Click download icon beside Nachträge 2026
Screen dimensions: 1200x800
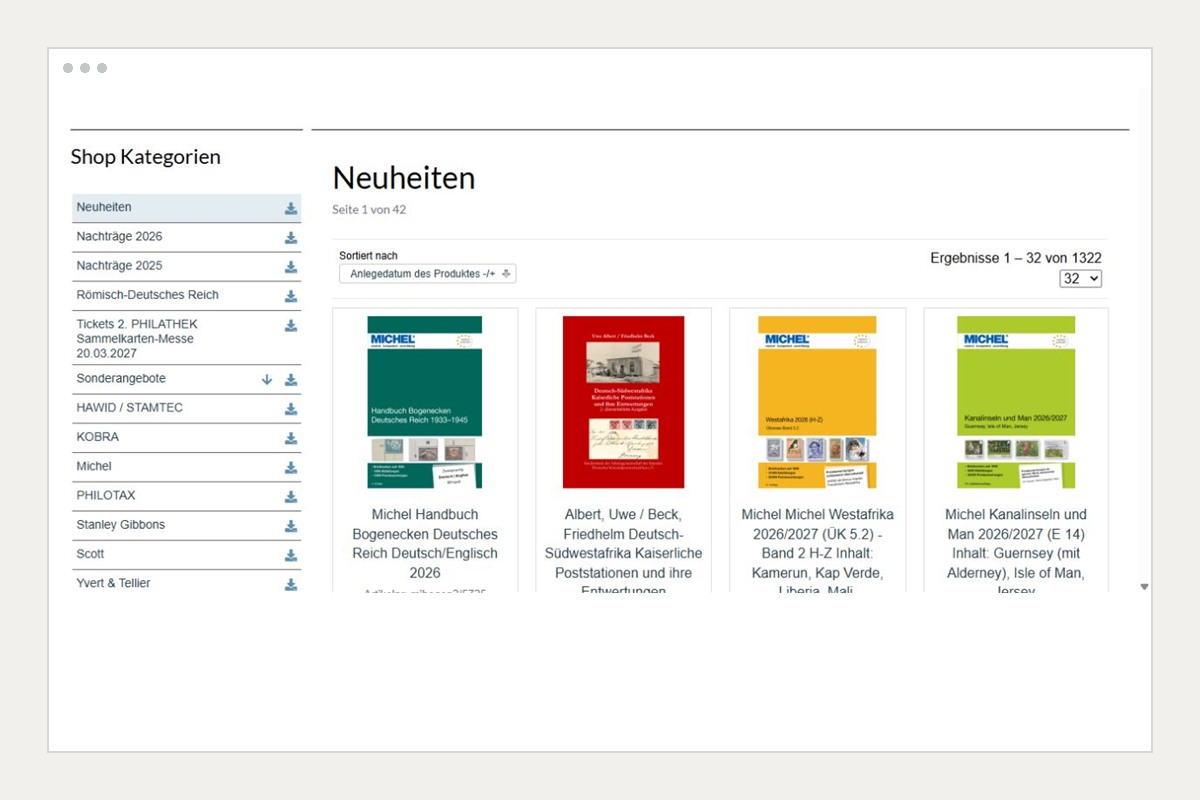tap(291, 237)
